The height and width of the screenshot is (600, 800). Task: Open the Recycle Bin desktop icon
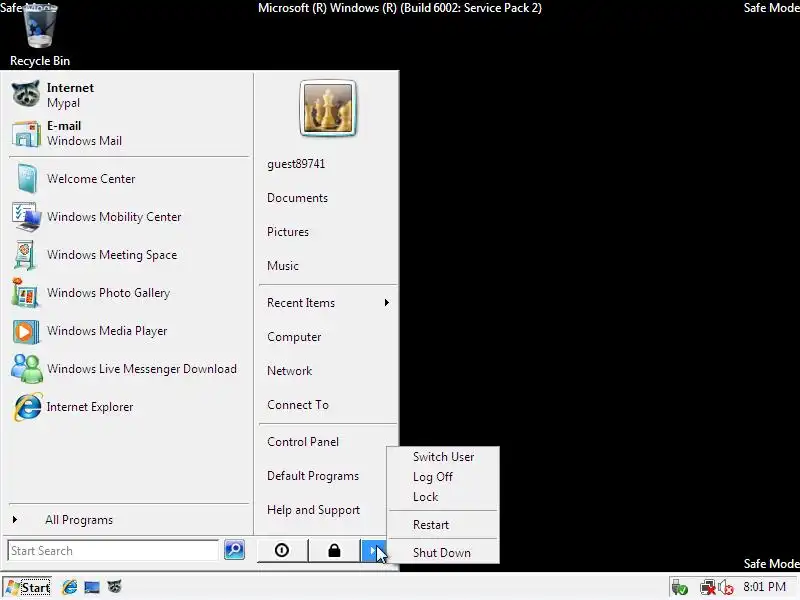(40, 35)
